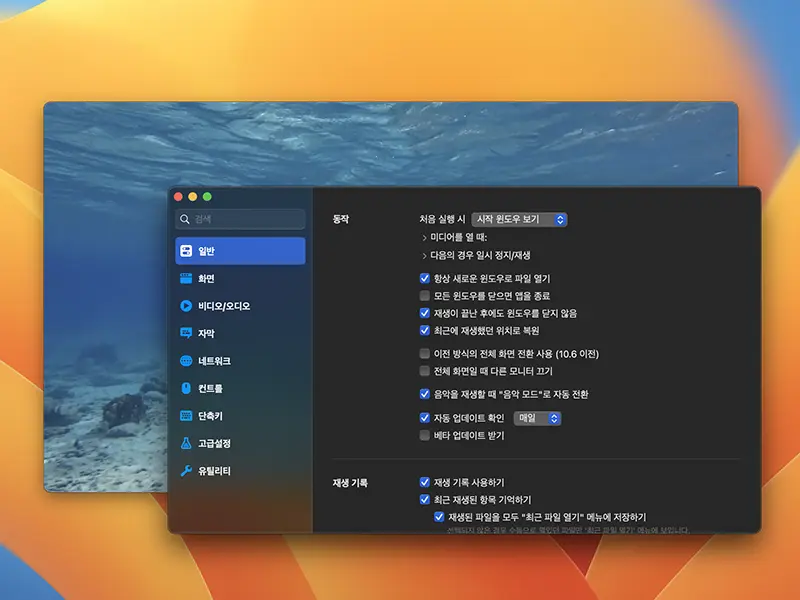Click the 처음 실행 시 label

pyautogui.click(x=442, y=219)
